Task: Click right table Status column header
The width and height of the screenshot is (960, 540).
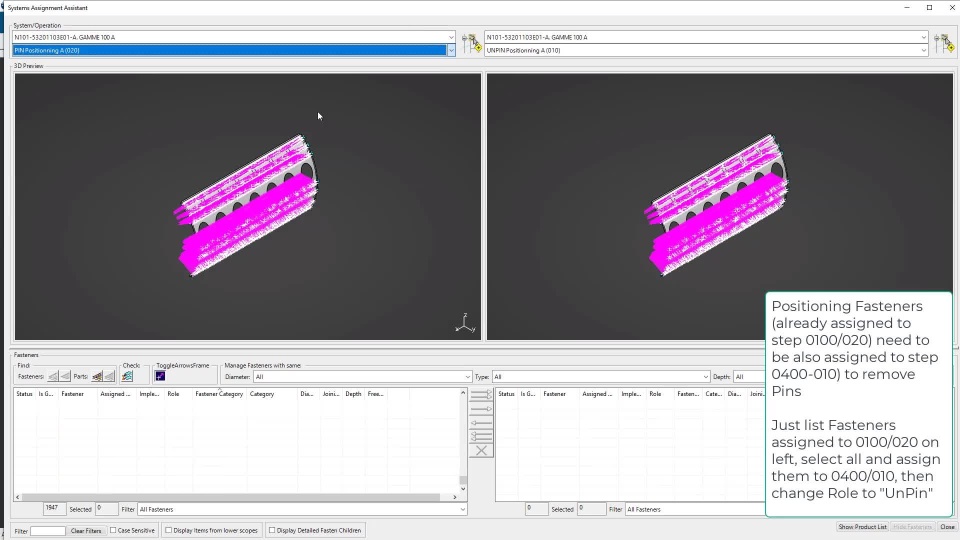Action: click(506, 394)
